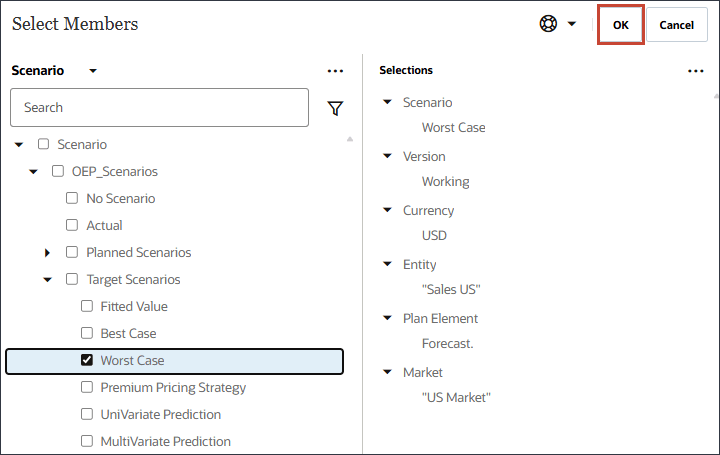The image size is (720, 455).
Task: Click the help lifebuoy icon
Action: coord(548,24)
